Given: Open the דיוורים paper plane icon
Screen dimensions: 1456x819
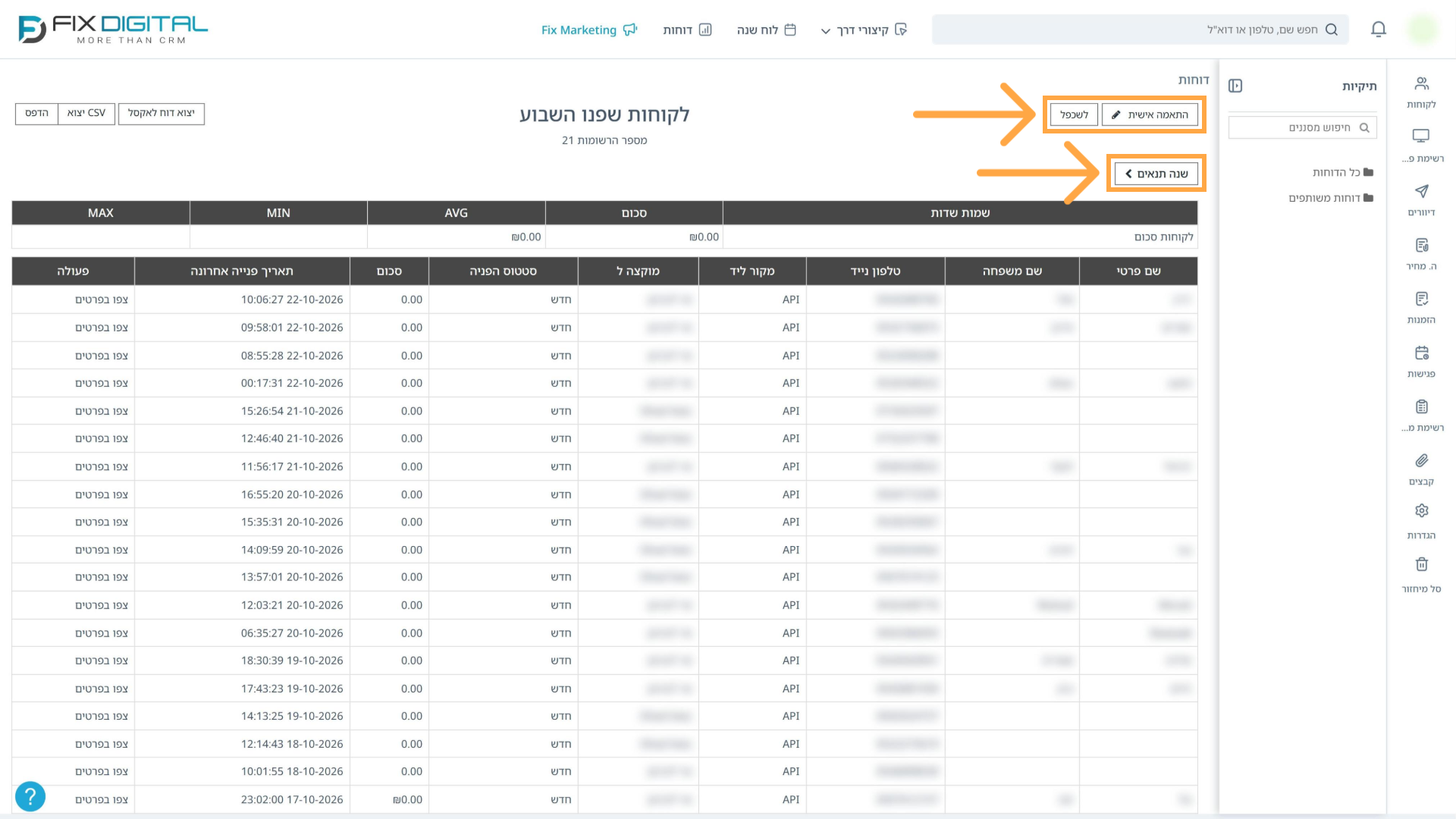Looking at the screenshot, I should coord(1422,199).
